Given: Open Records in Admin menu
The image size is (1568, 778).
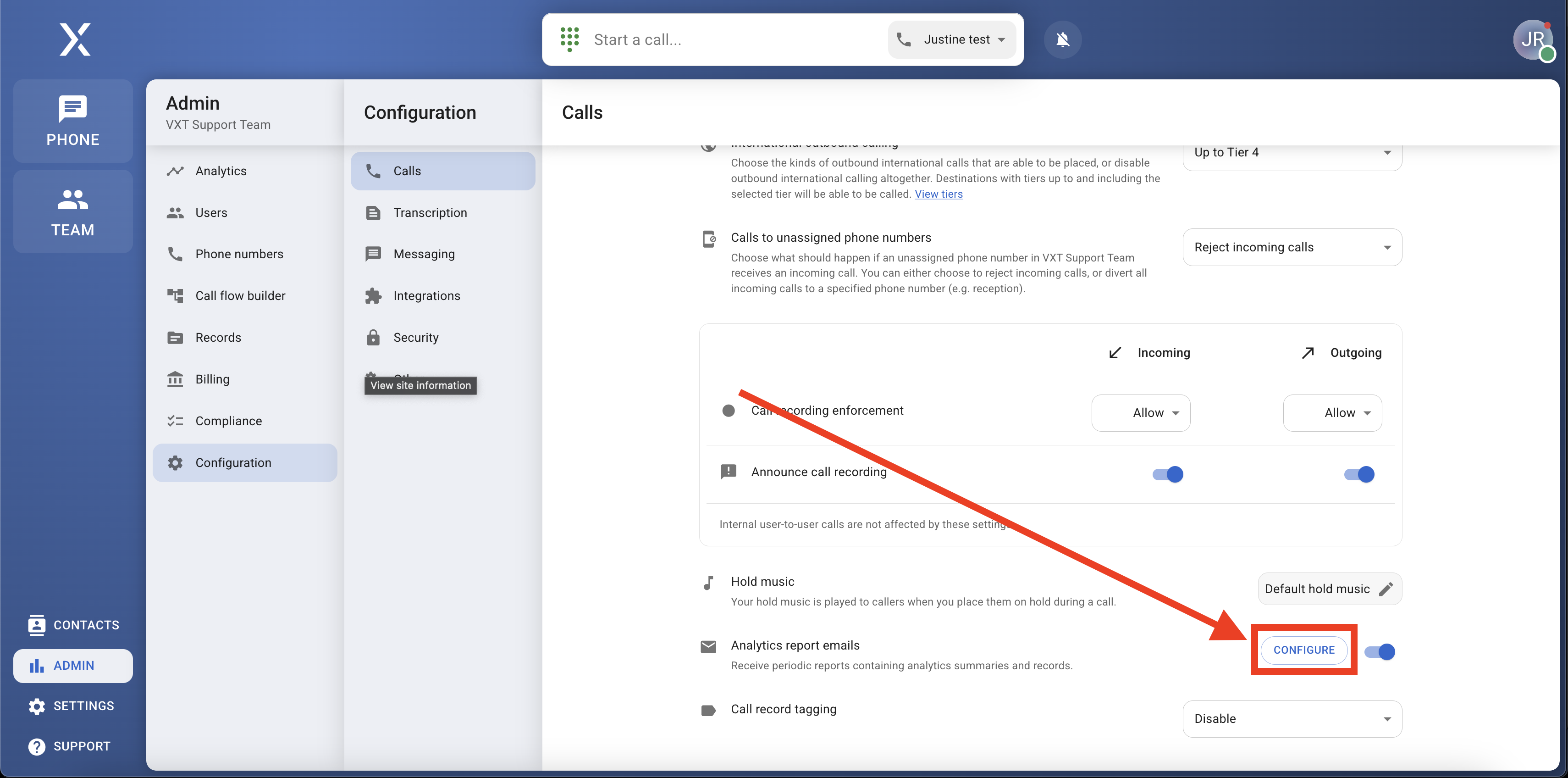Looking at the screenshot, I should pyautogui.click(x=245, y=338).
